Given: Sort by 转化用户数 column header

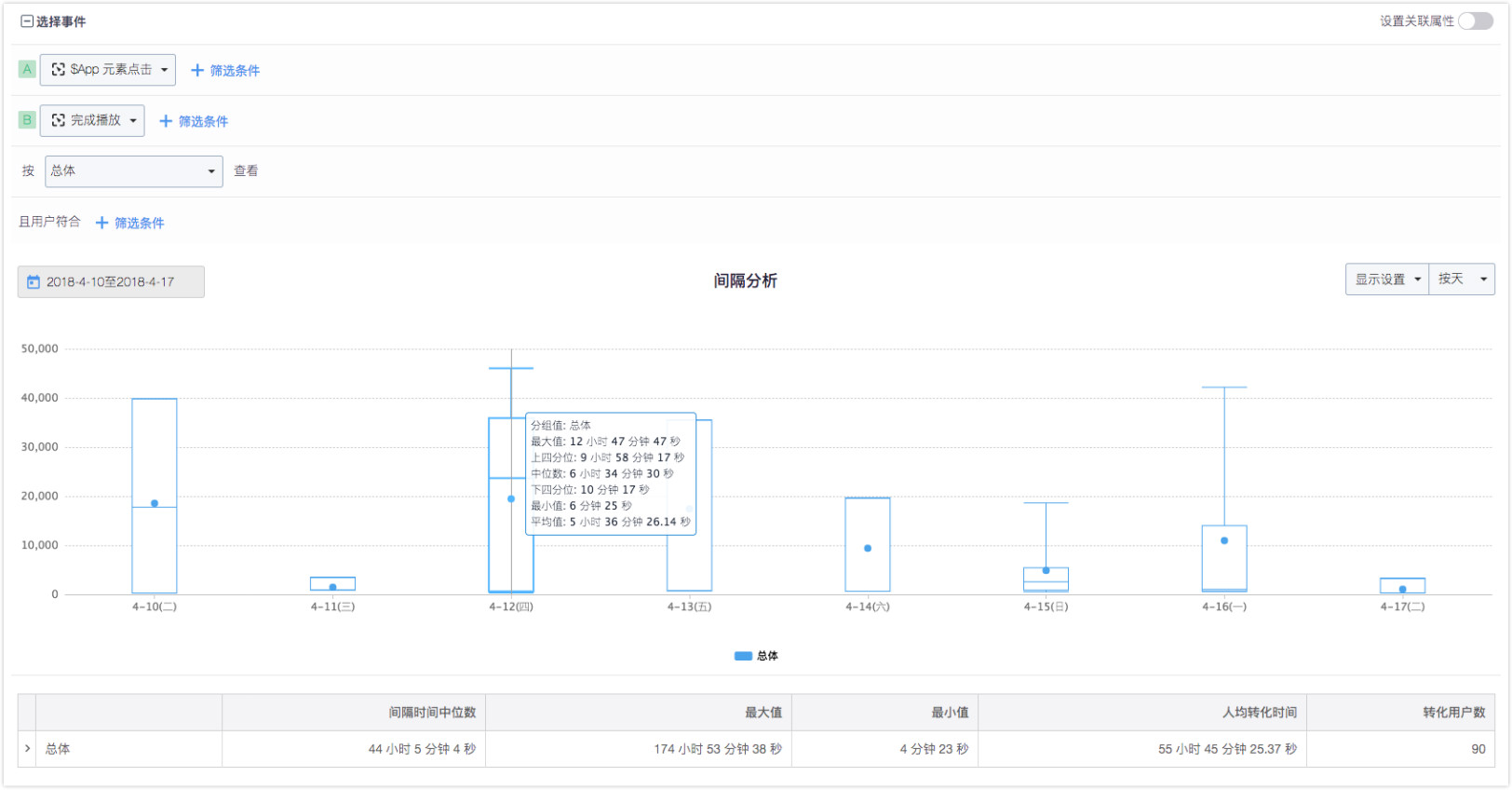Looking at the screenshot, I should point(1453,713).
